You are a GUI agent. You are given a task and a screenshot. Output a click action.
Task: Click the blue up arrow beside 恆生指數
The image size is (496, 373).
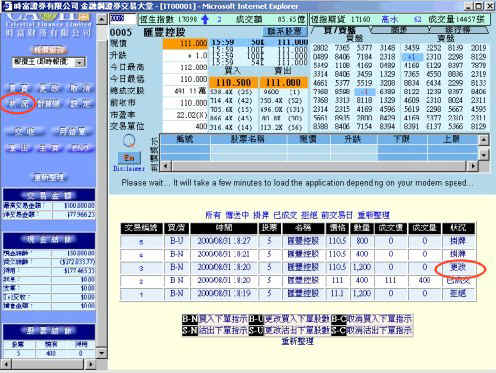click(x=205, y=20)
